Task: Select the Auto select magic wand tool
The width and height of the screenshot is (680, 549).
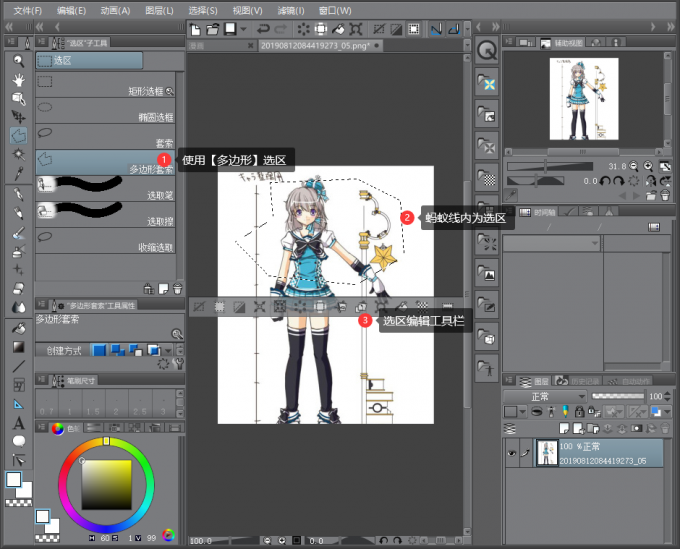Action: [18, 154]
